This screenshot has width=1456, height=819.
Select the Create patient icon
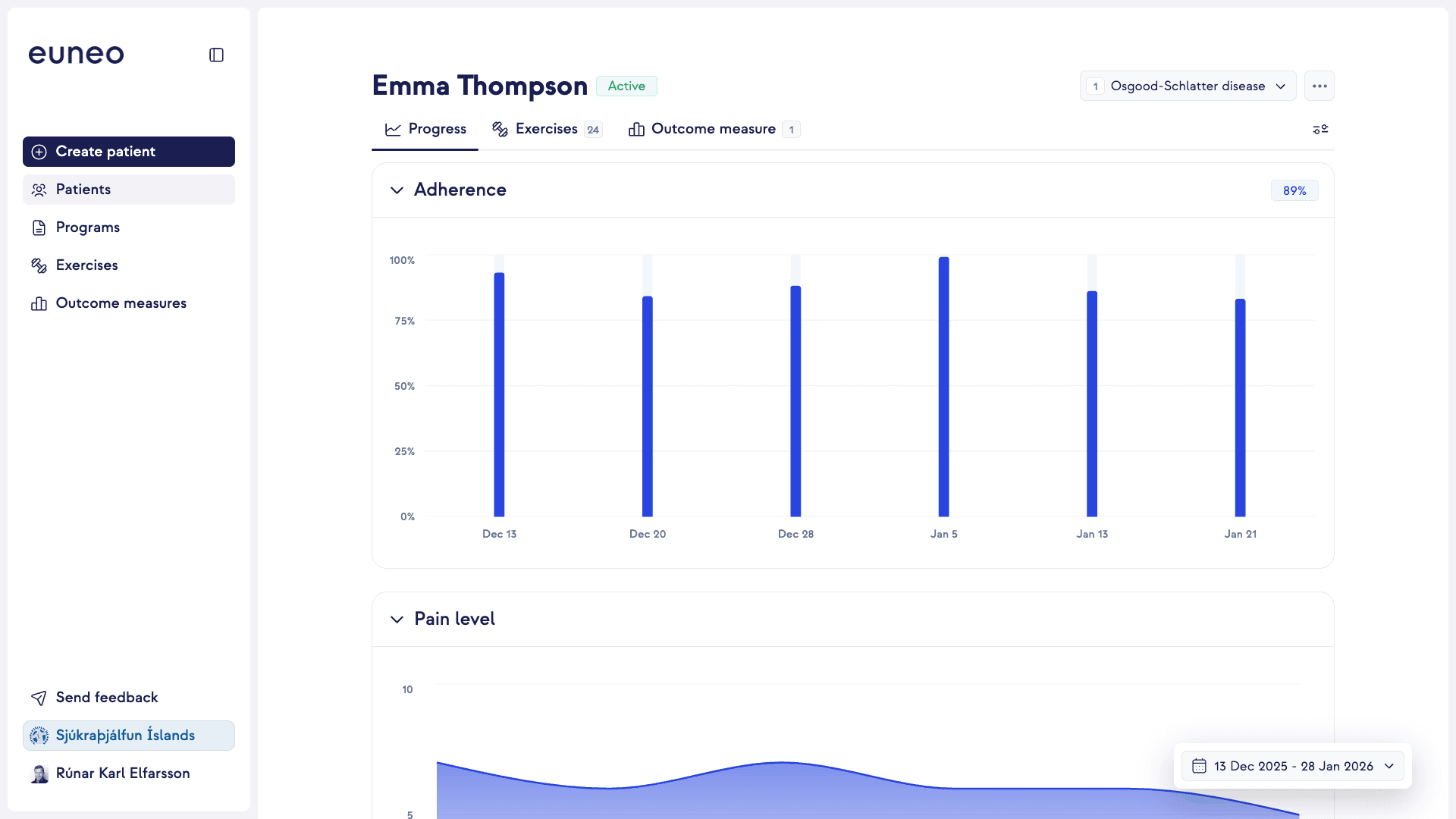(x=38, y=152)
